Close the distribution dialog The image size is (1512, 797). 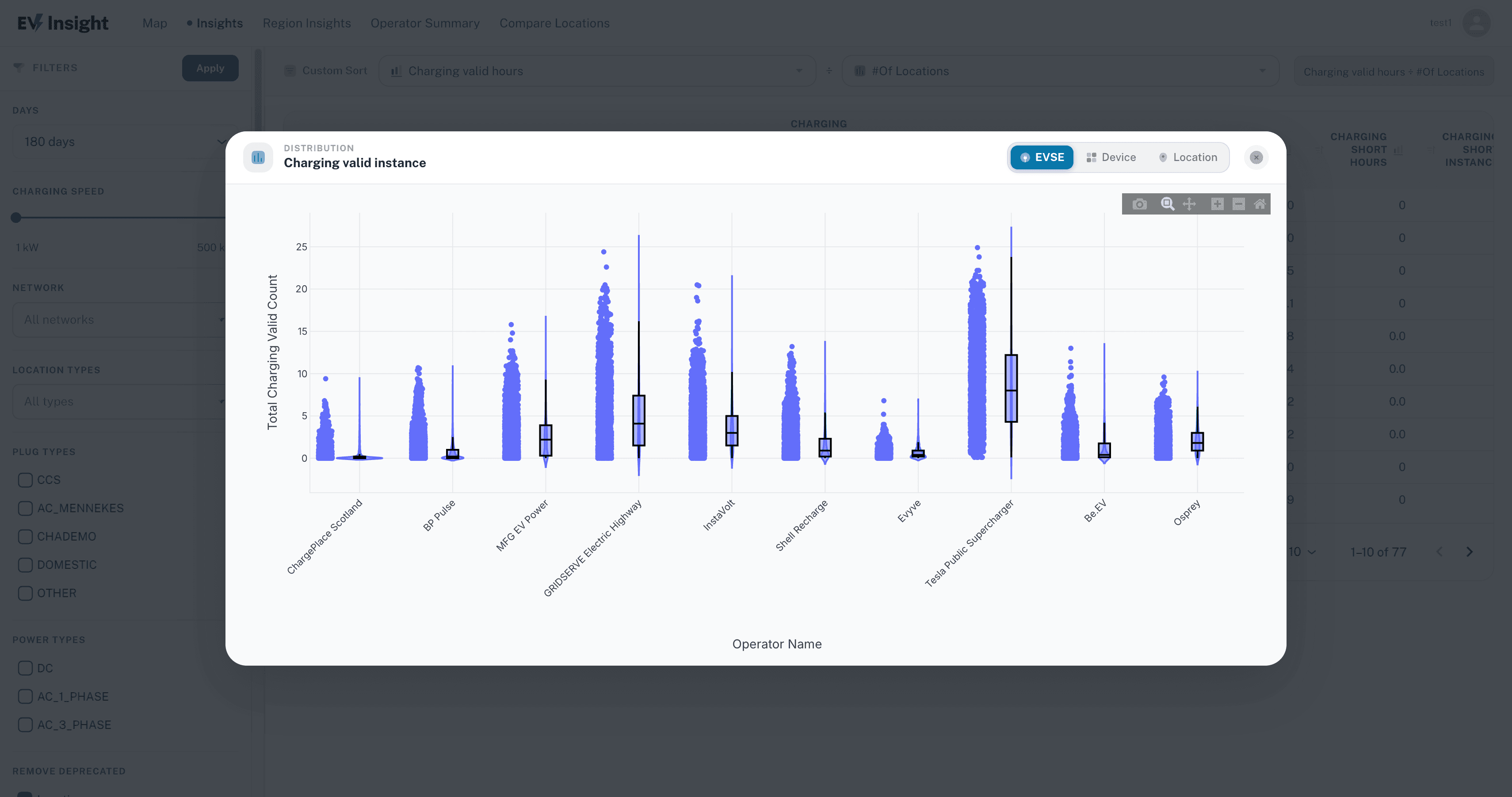click(x=1256, y=157)
